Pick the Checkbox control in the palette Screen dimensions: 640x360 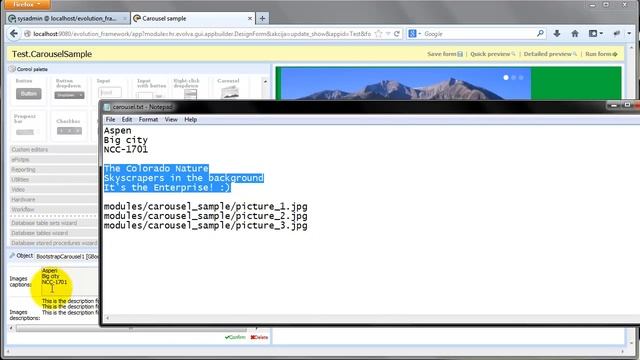click(69, 127)
